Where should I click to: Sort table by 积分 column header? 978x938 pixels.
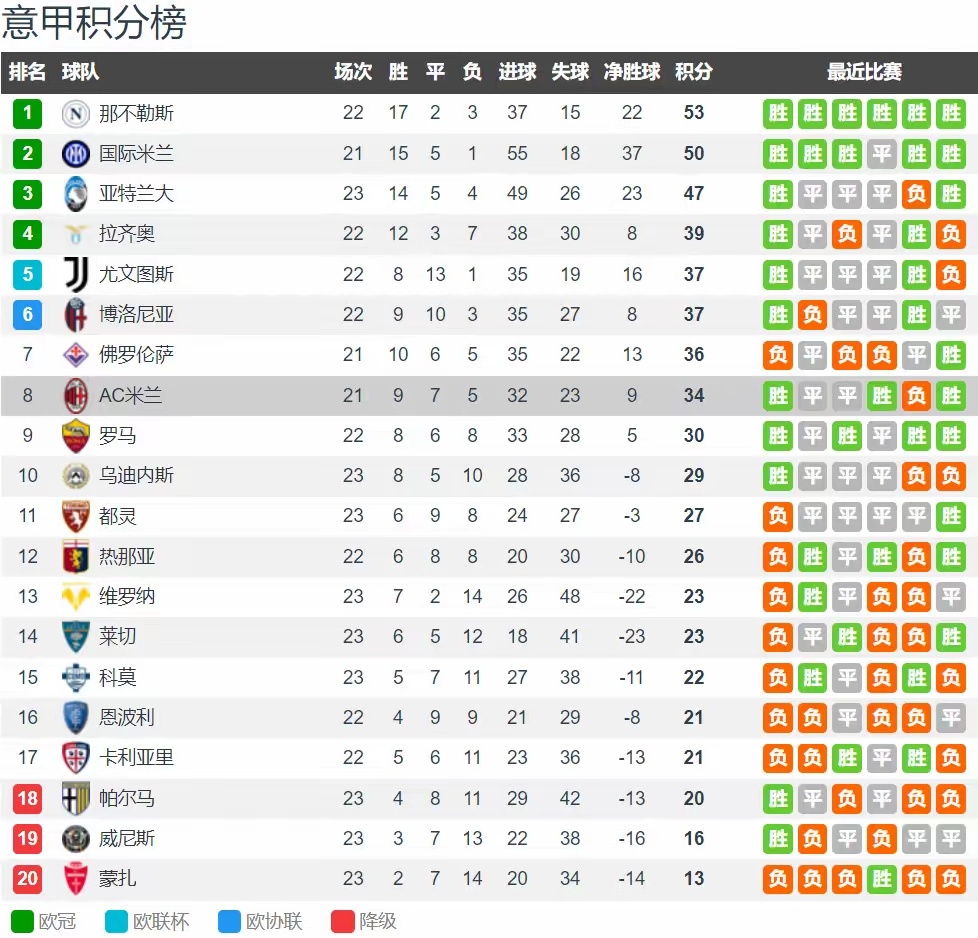(694, 72)
